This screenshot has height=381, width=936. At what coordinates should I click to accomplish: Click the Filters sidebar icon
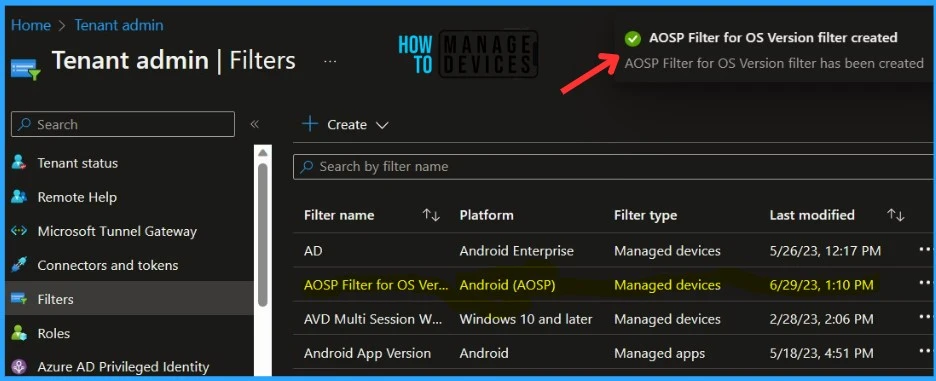pyautogui.click(x=19, y=299)
